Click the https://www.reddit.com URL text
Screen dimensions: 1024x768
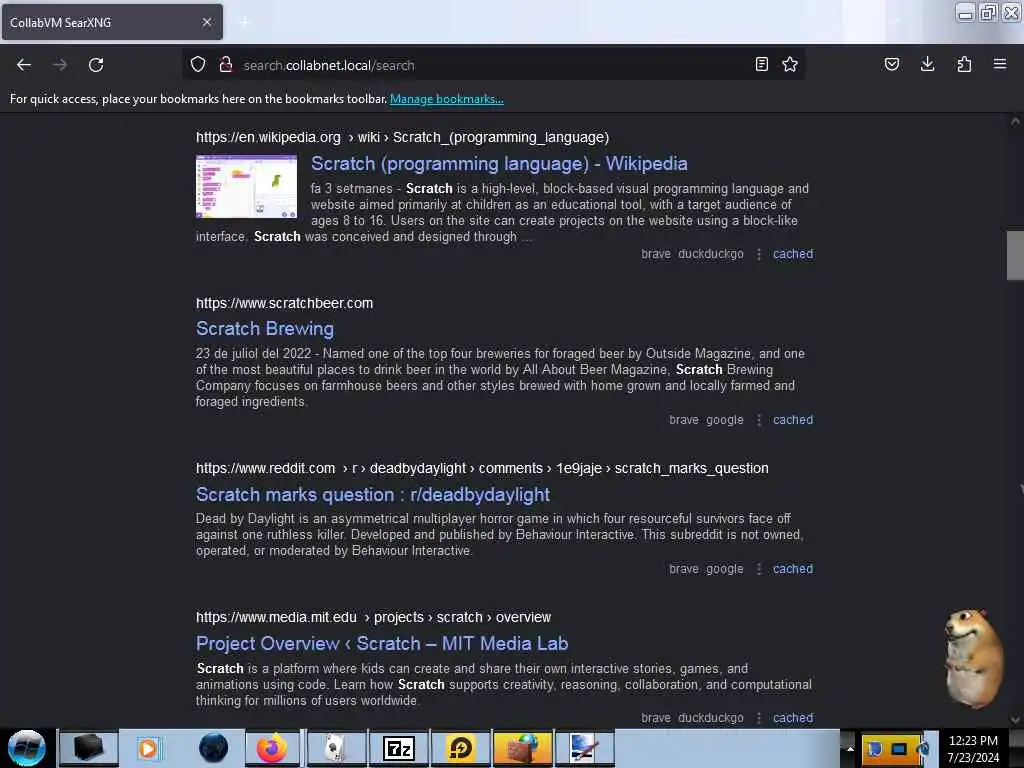point(265,468)
